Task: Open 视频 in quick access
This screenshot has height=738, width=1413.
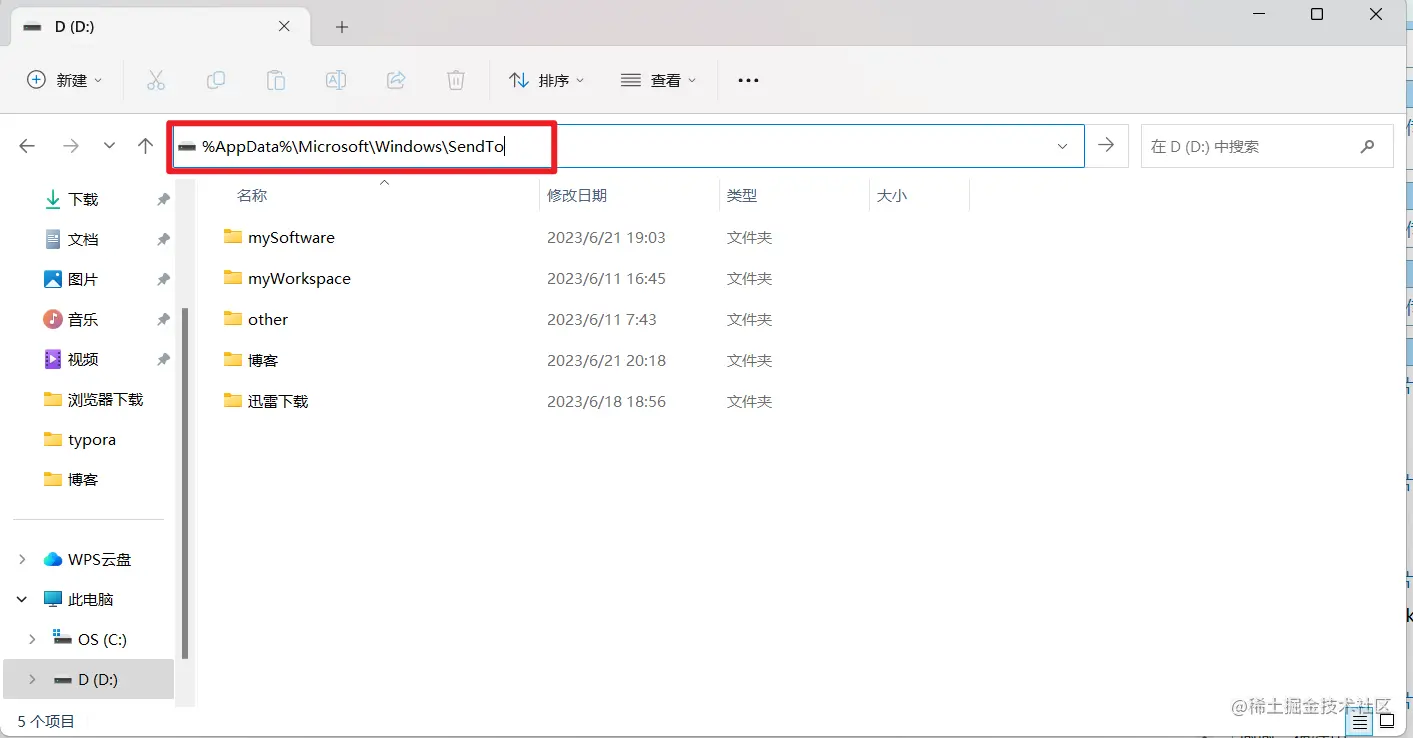Action: click(83, 360)
